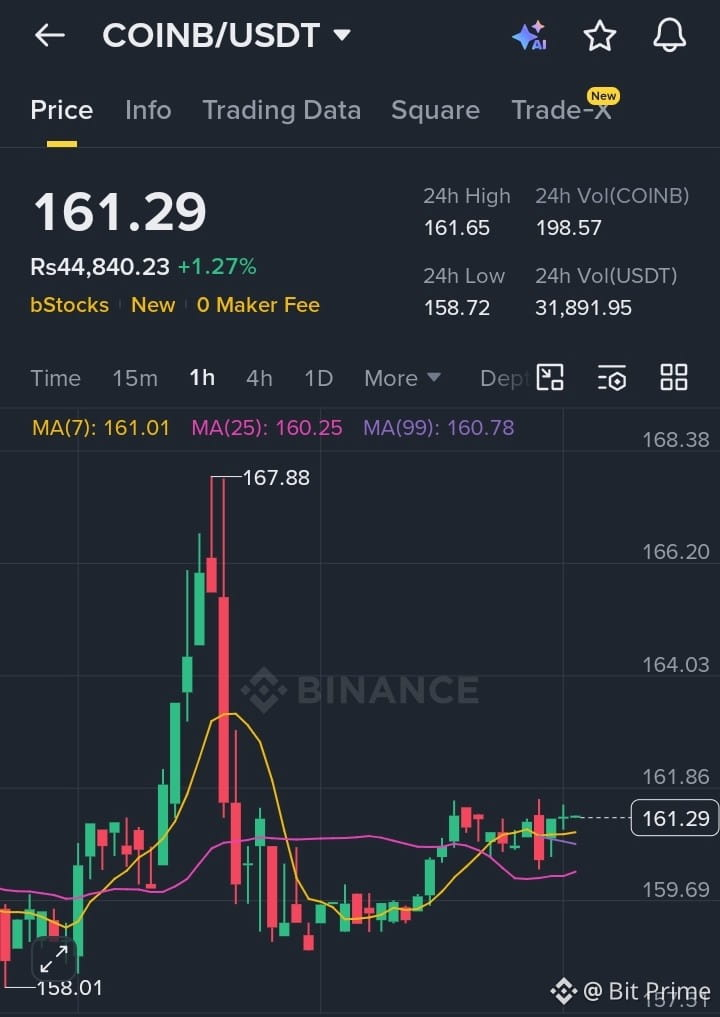Open price alert bell icon

pos(669,35)
